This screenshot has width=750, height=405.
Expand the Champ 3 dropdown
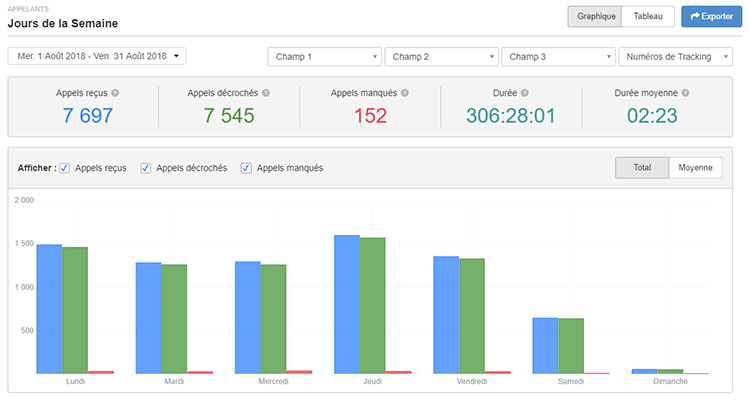click(558, 57)
